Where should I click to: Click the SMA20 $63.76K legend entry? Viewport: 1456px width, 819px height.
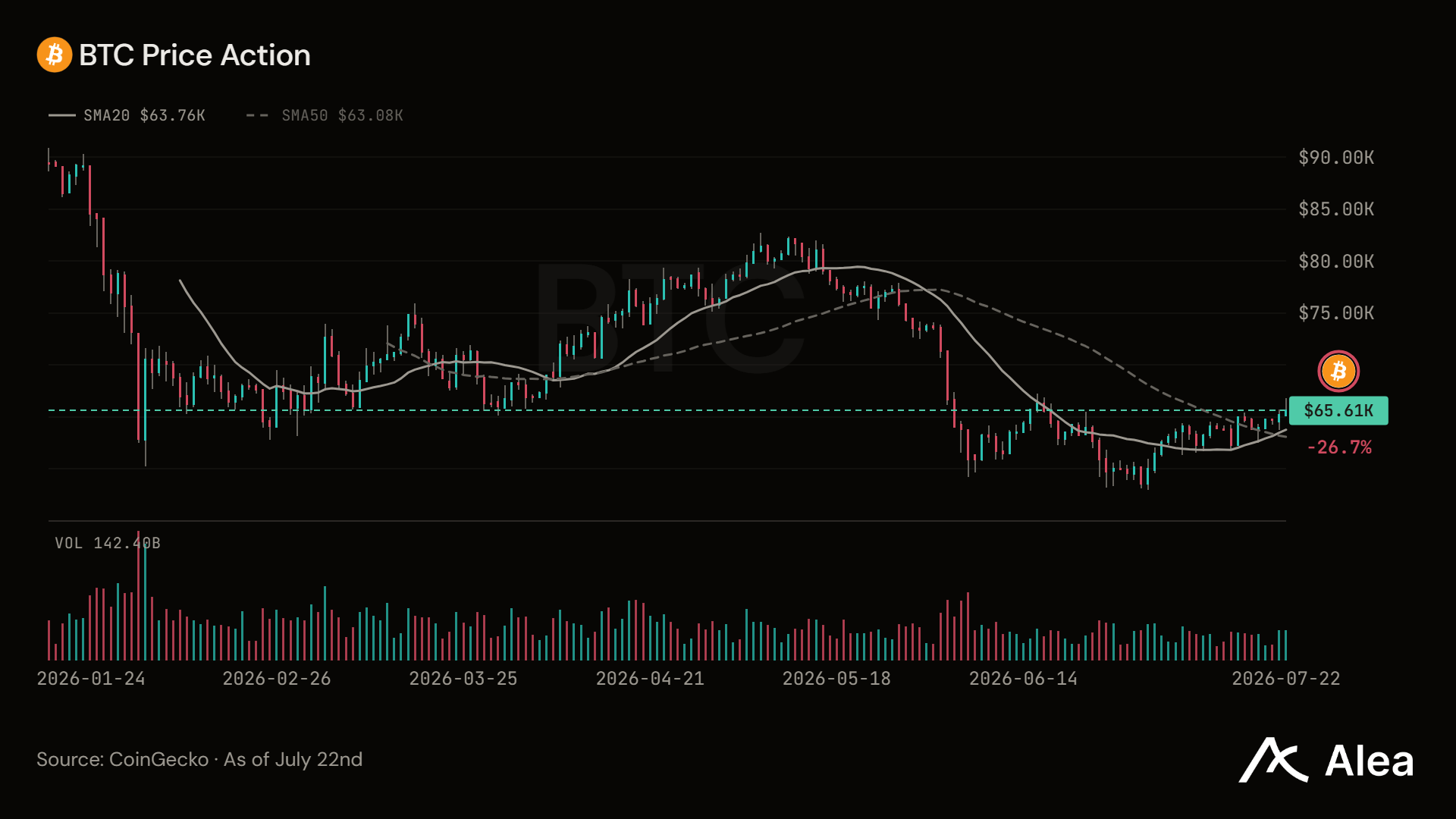127,115
